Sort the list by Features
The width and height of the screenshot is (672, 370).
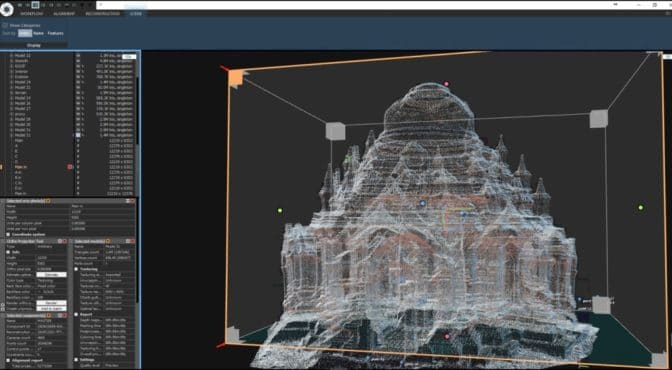click(55, 33)
